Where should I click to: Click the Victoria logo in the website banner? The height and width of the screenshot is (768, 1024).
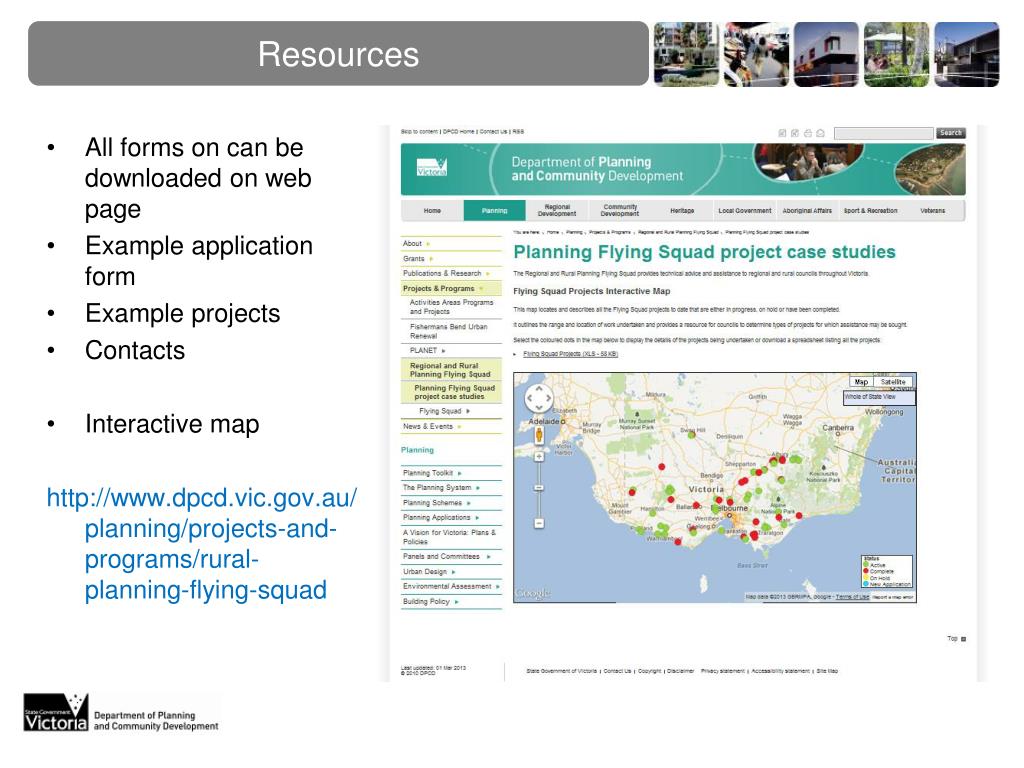[432, 168]
